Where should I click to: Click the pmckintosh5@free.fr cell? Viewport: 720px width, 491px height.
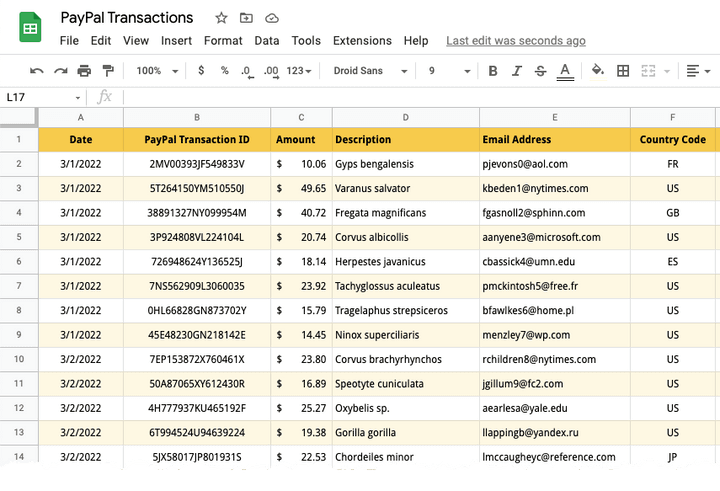555,286
